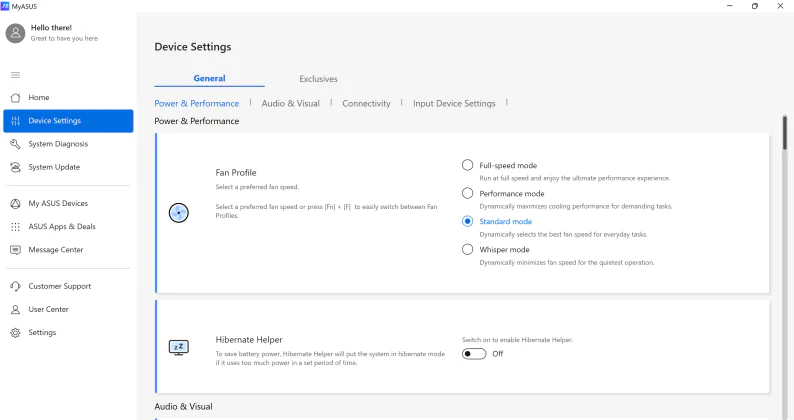Image resolution: width=794 pixels, height=420 pixels.
Task: Toggle the Hibernate Helper switch on
Action: pyautogui.click(x=474, y=354)
